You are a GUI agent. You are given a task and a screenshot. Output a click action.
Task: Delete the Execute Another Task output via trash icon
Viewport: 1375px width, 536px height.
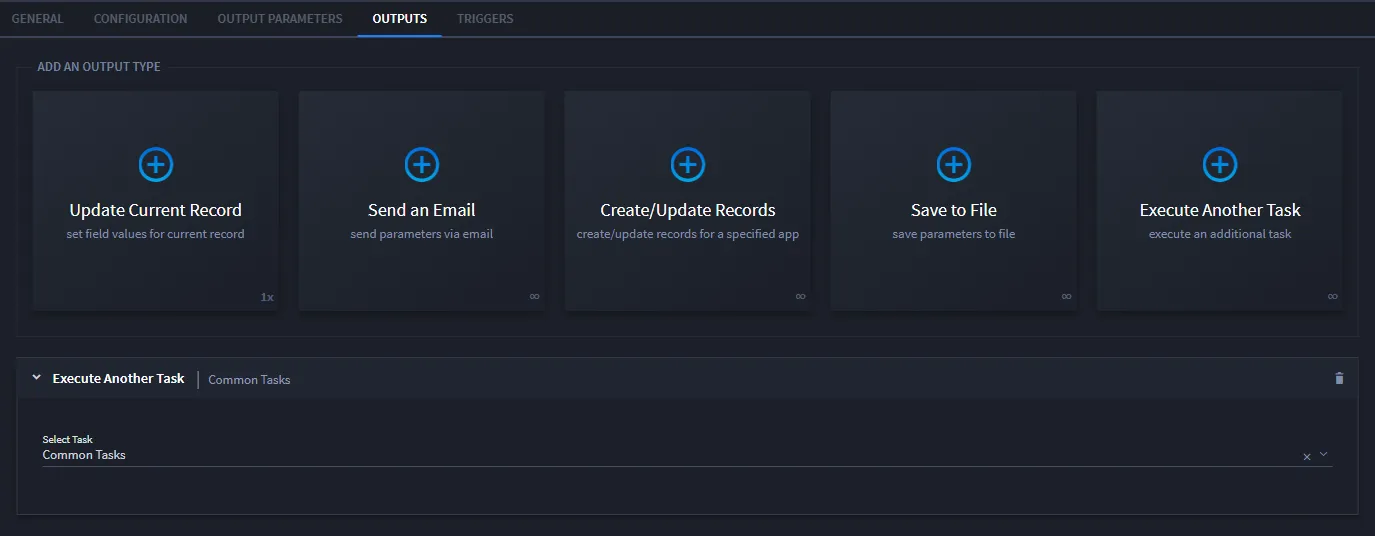(1339, 379)
